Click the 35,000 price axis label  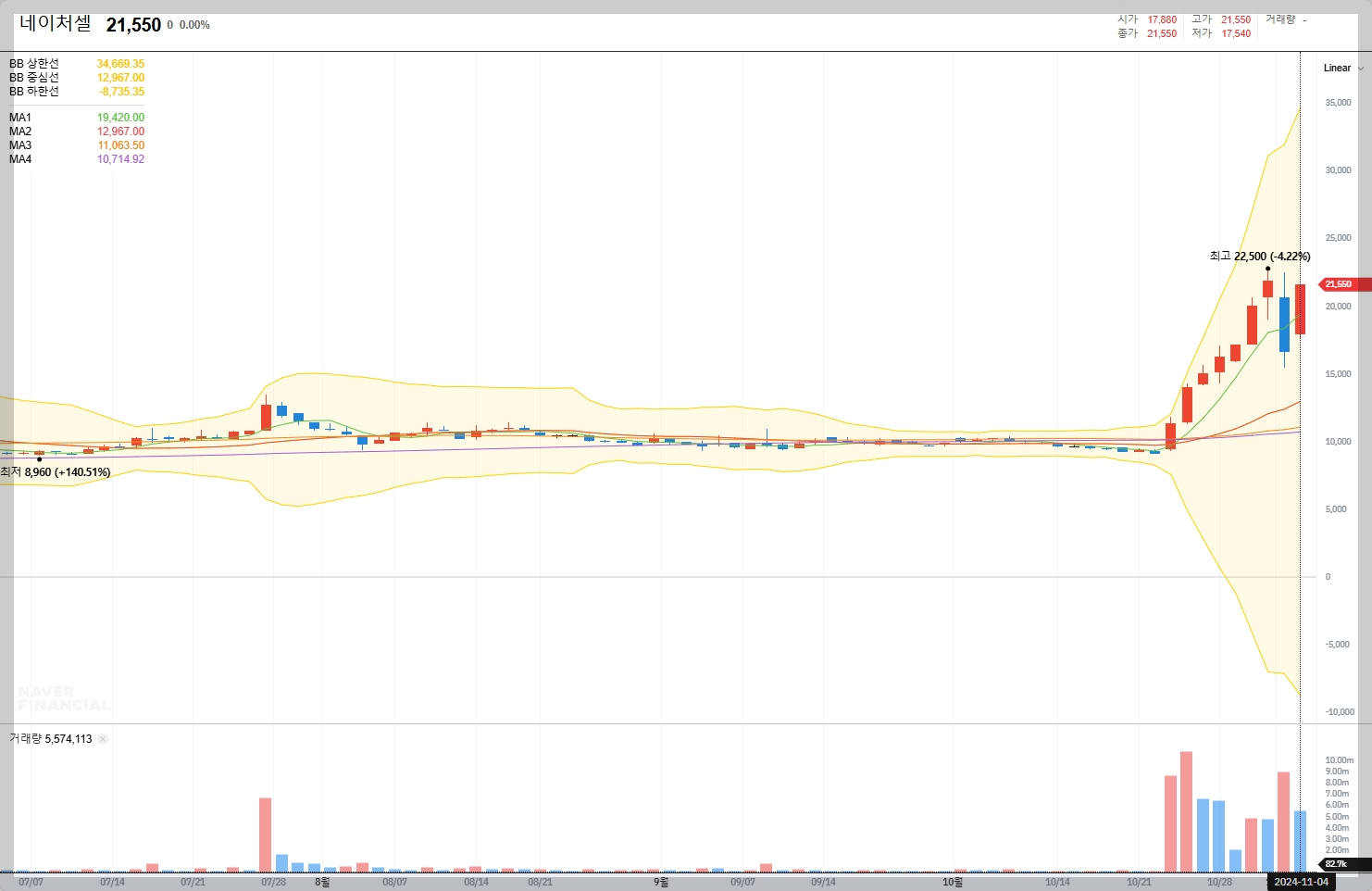pos(1338,103)
